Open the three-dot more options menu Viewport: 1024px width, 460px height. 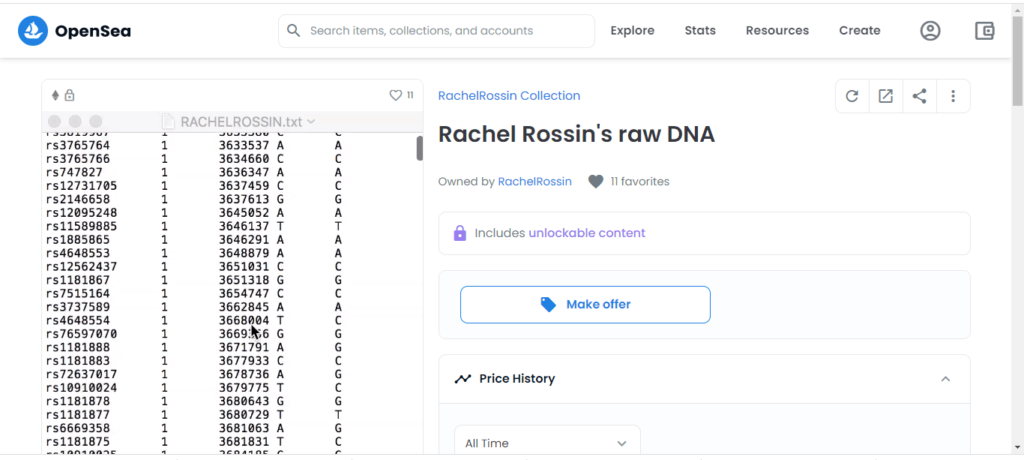(x=953, y=96)
